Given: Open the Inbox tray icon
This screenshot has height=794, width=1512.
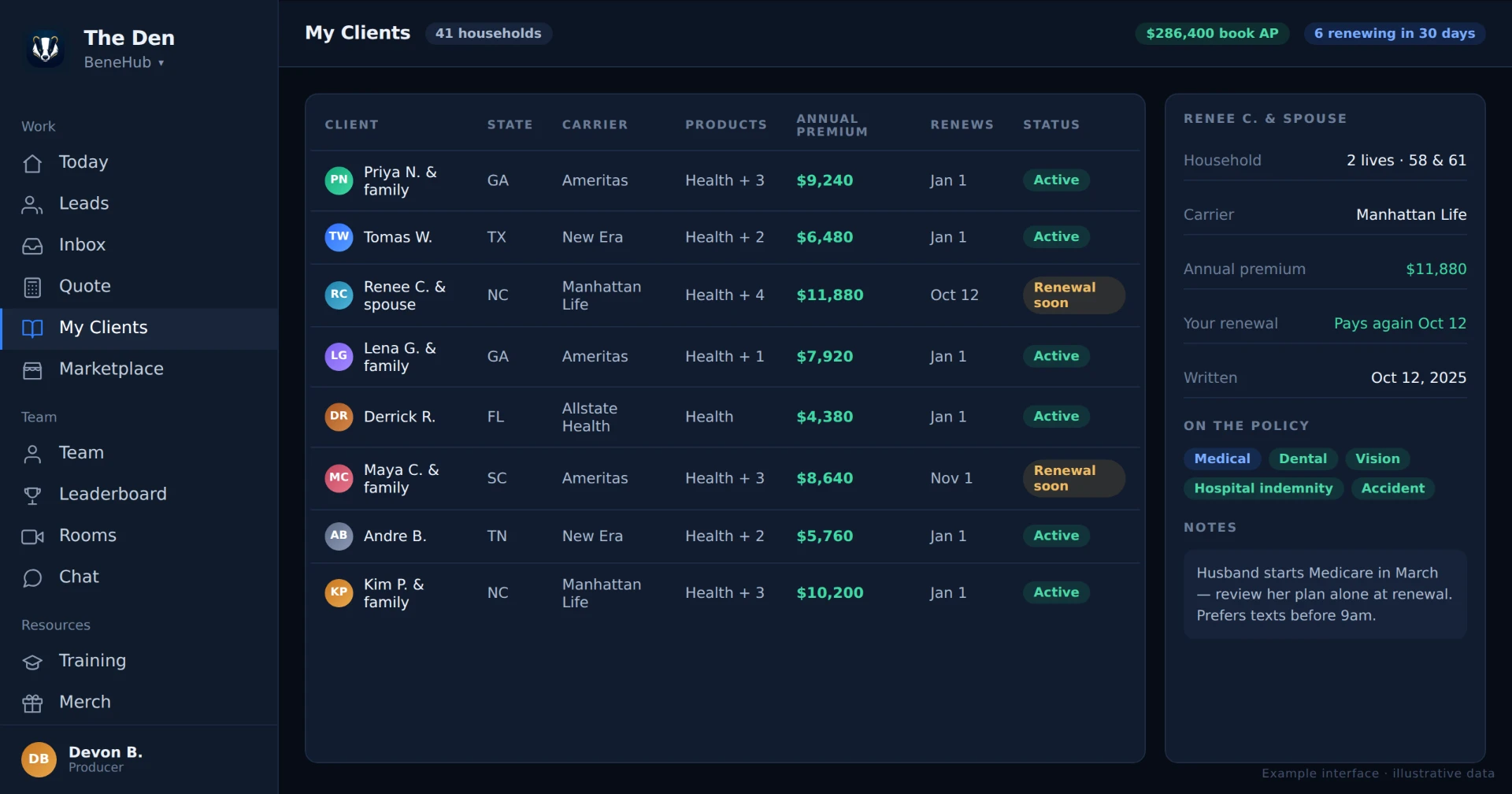Looking at the screenshot, I should point(32,246).
